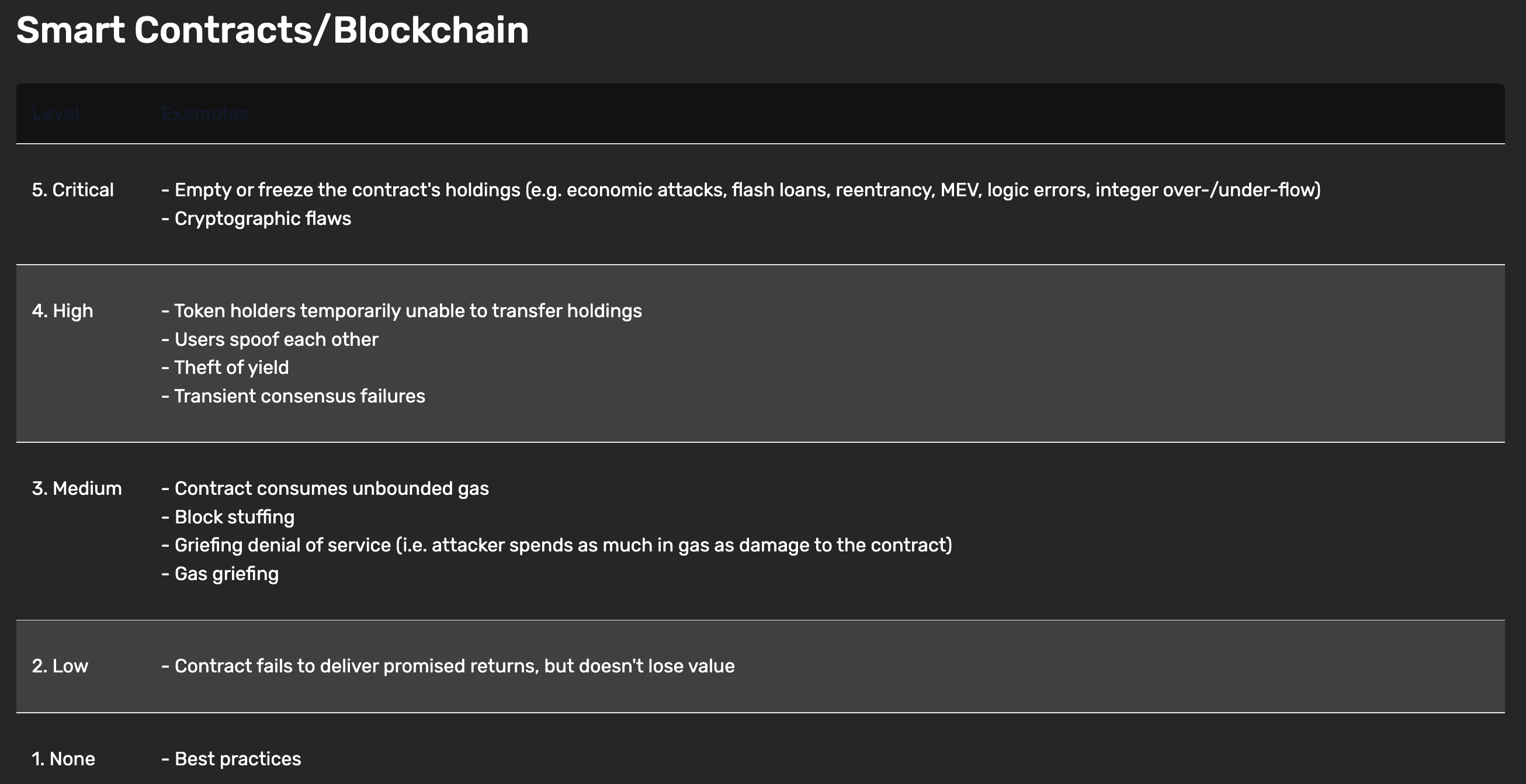This screenshot has height=784, width=1526.
Task: Click the Examples column header
Action: pyautogui.click(x=204, y=113)
